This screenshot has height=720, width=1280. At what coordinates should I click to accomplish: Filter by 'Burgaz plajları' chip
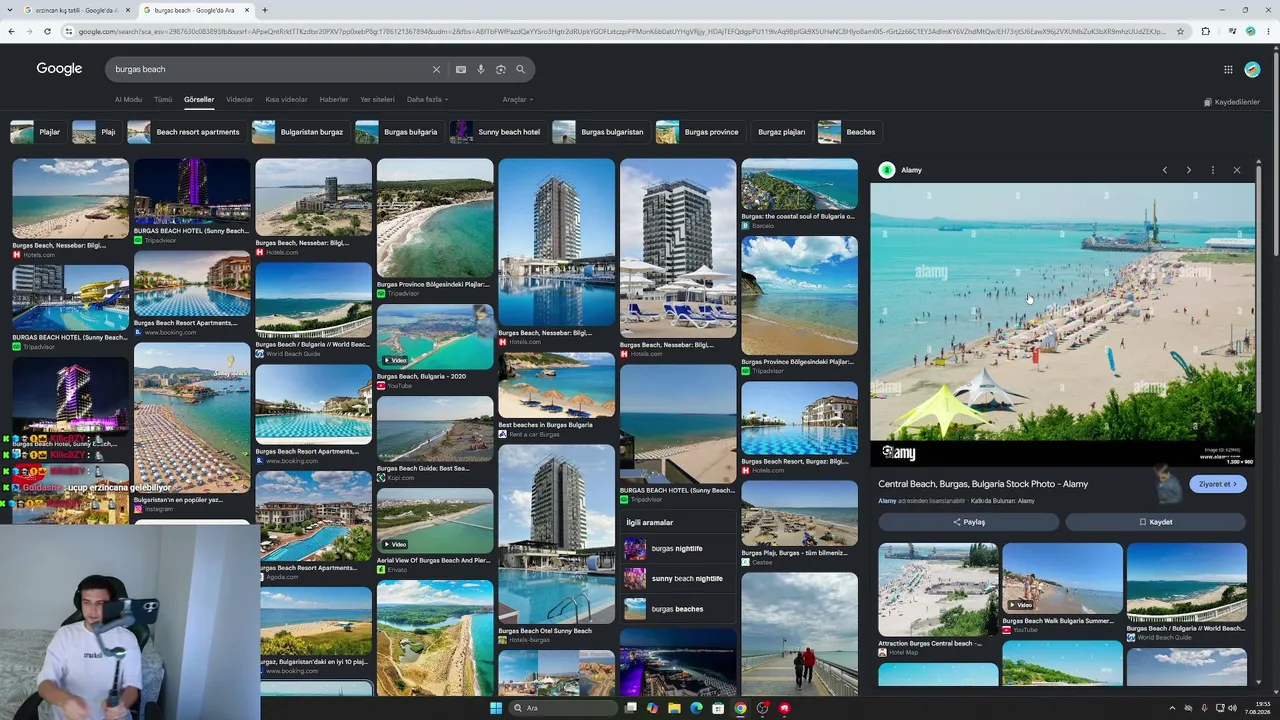click(x=781, y=132)
